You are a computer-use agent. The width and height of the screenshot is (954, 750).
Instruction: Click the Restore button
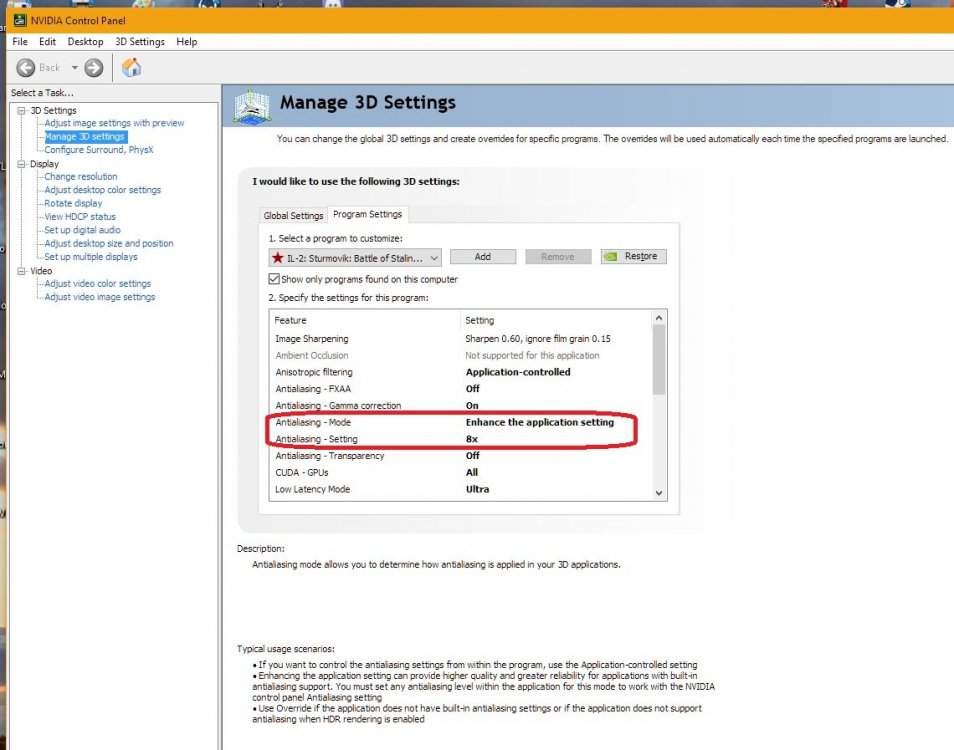633,256
